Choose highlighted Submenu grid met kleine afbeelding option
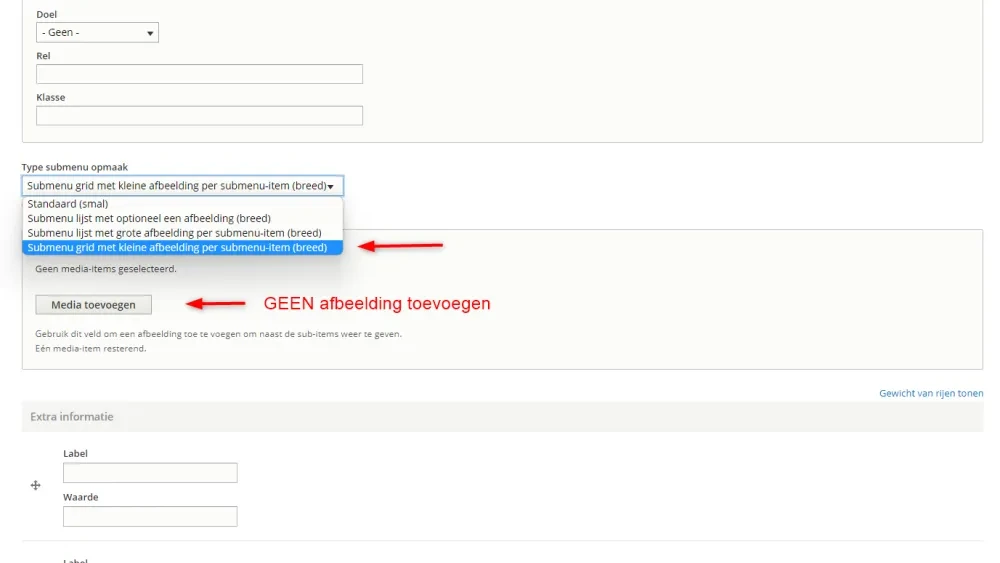 (182, 247)
